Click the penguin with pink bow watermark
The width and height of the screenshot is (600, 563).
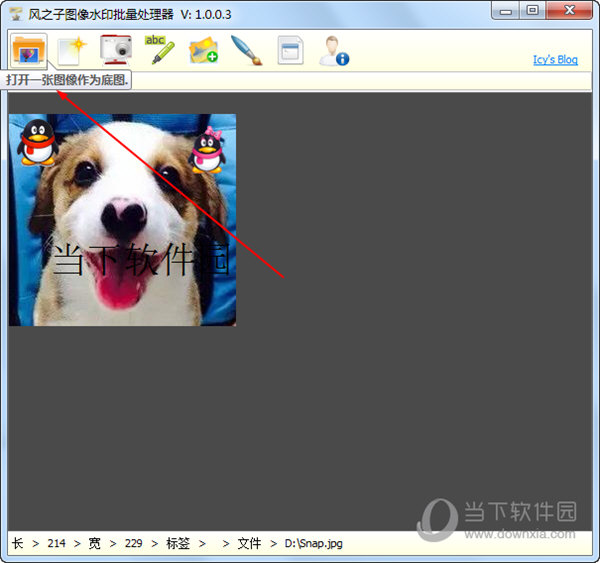208,150
